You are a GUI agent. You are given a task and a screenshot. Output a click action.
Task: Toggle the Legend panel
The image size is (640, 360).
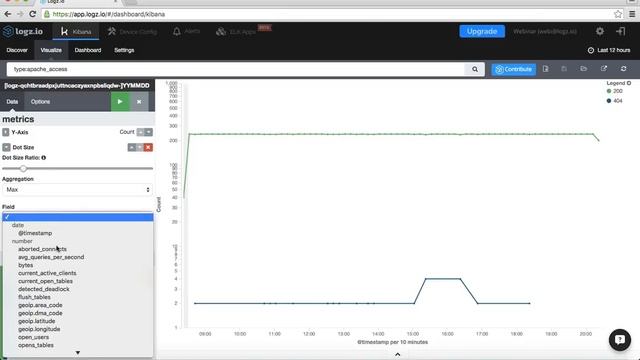619,83
